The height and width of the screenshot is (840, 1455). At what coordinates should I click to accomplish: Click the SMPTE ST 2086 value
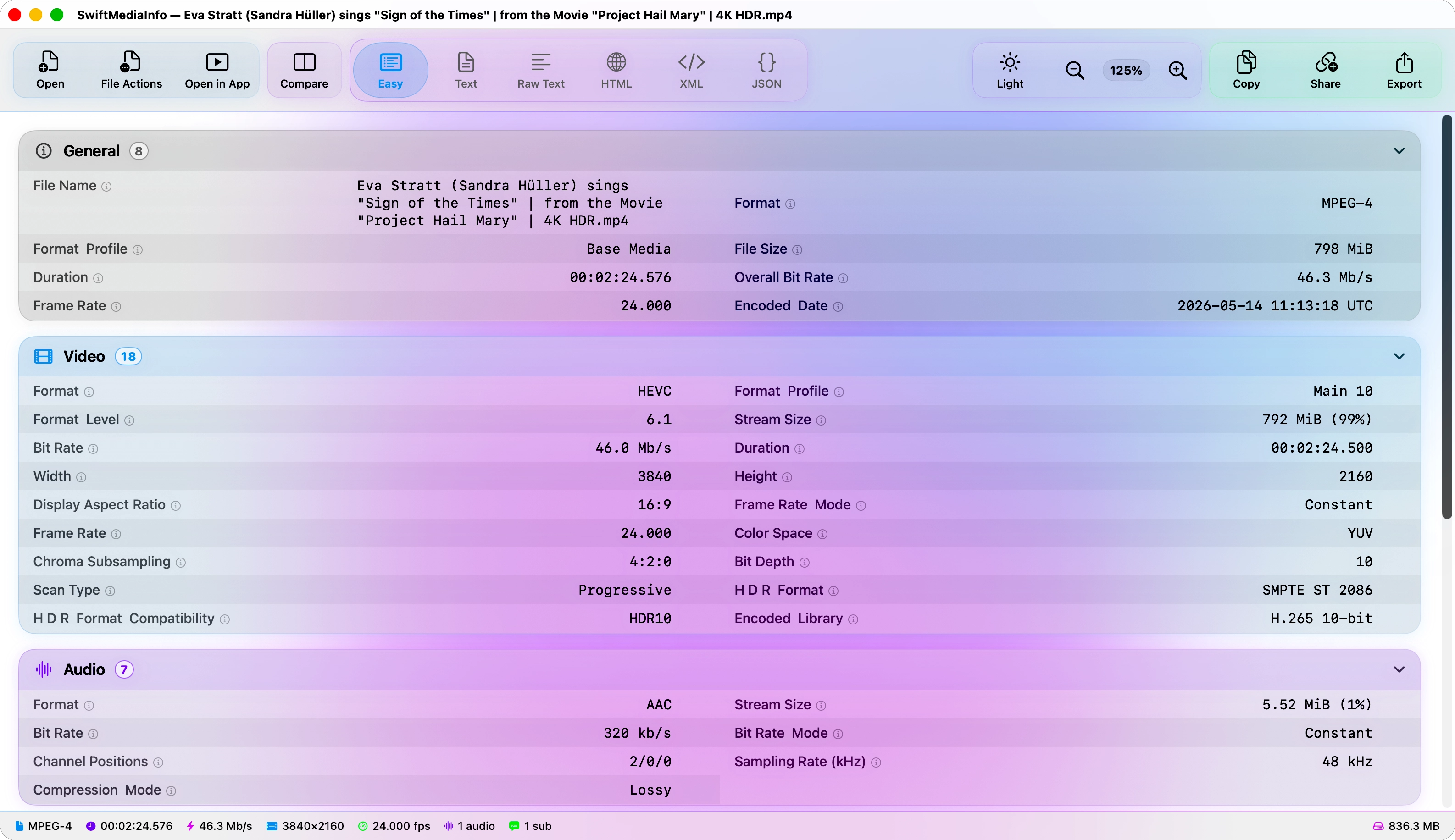tap(1317, 590)
